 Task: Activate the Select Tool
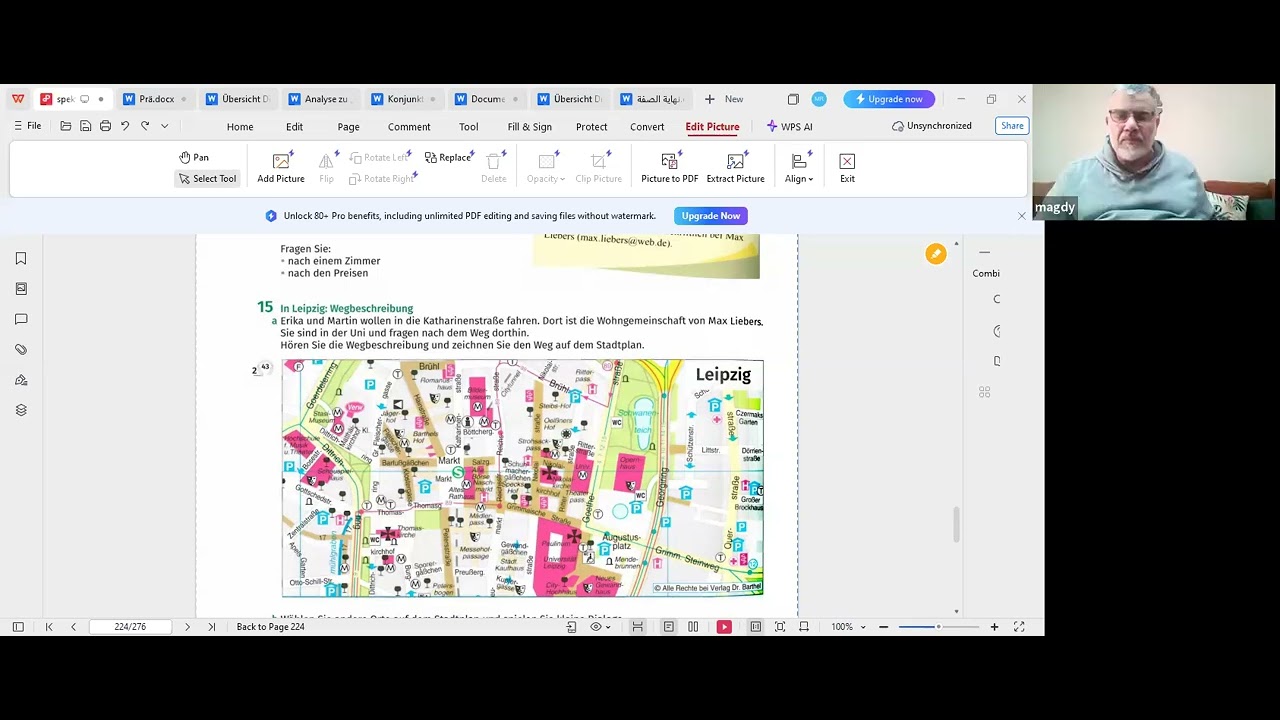[207, 178]
